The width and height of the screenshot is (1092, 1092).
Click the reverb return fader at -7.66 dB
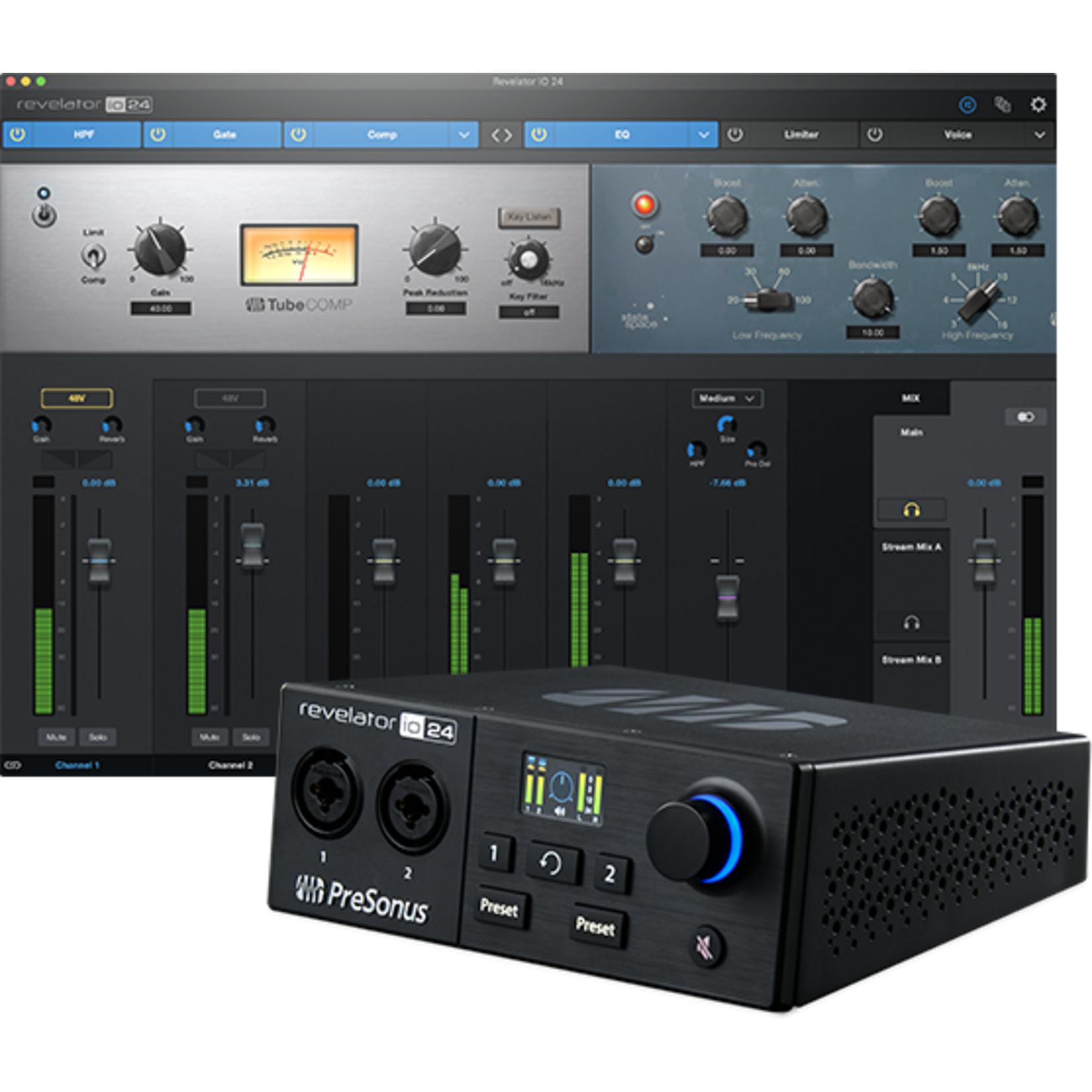click(x=727, y=598)
